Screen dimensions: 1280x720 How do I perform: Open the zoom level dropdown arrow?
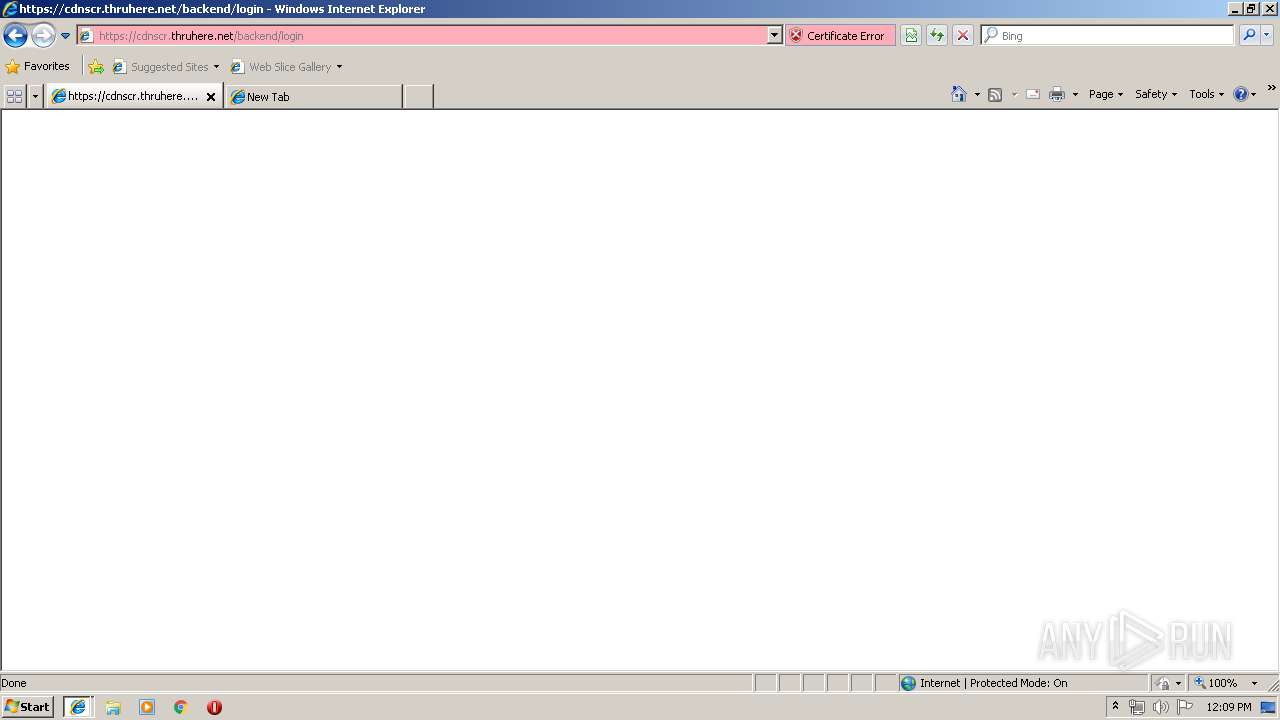(1254, 683)
